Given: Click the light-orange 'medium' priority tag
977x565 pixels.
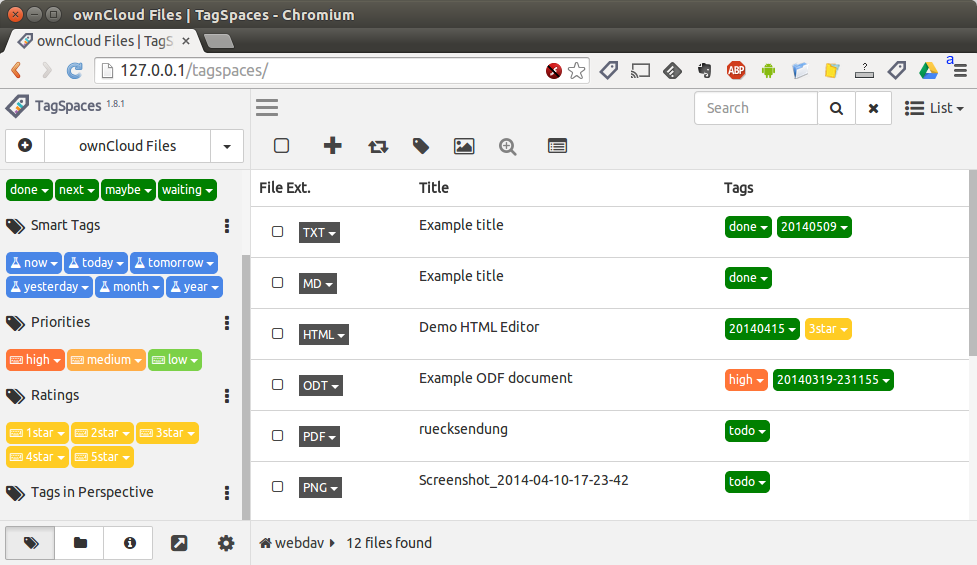Looking at the screenshot, I should tap(106, 360).
